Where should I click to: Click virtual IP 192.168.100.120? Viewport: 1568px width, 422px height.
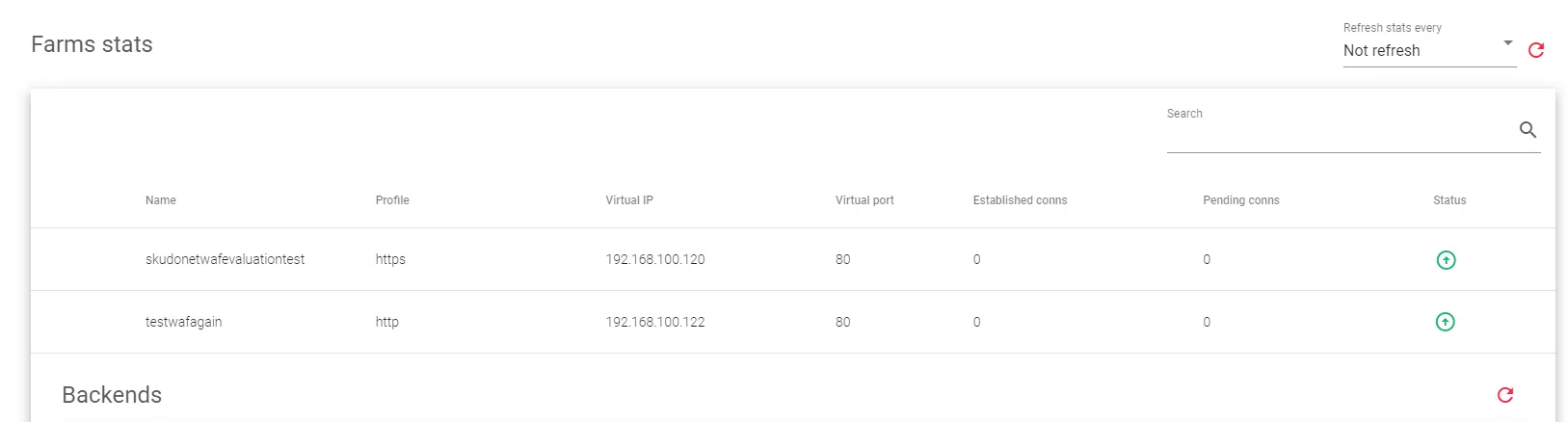tap(655, 259)
